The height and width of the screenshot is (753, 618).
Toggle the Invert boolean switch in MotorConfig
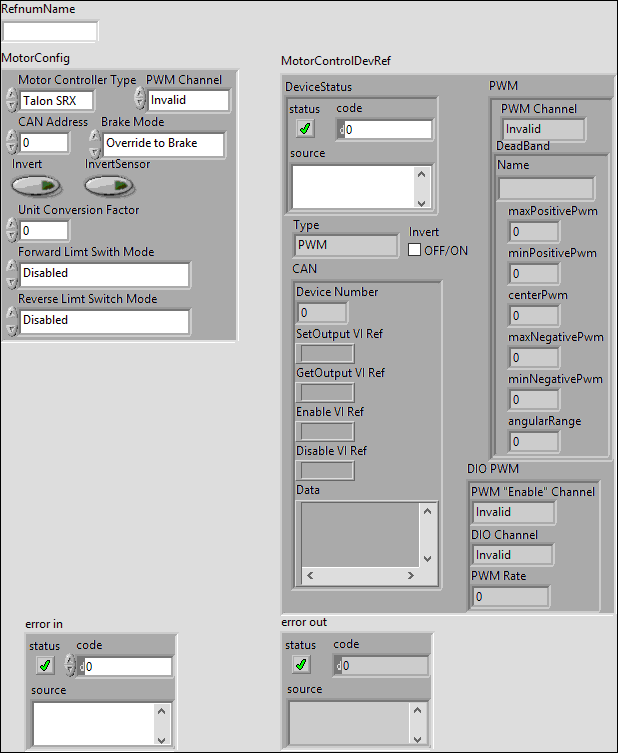coord(36,186)
